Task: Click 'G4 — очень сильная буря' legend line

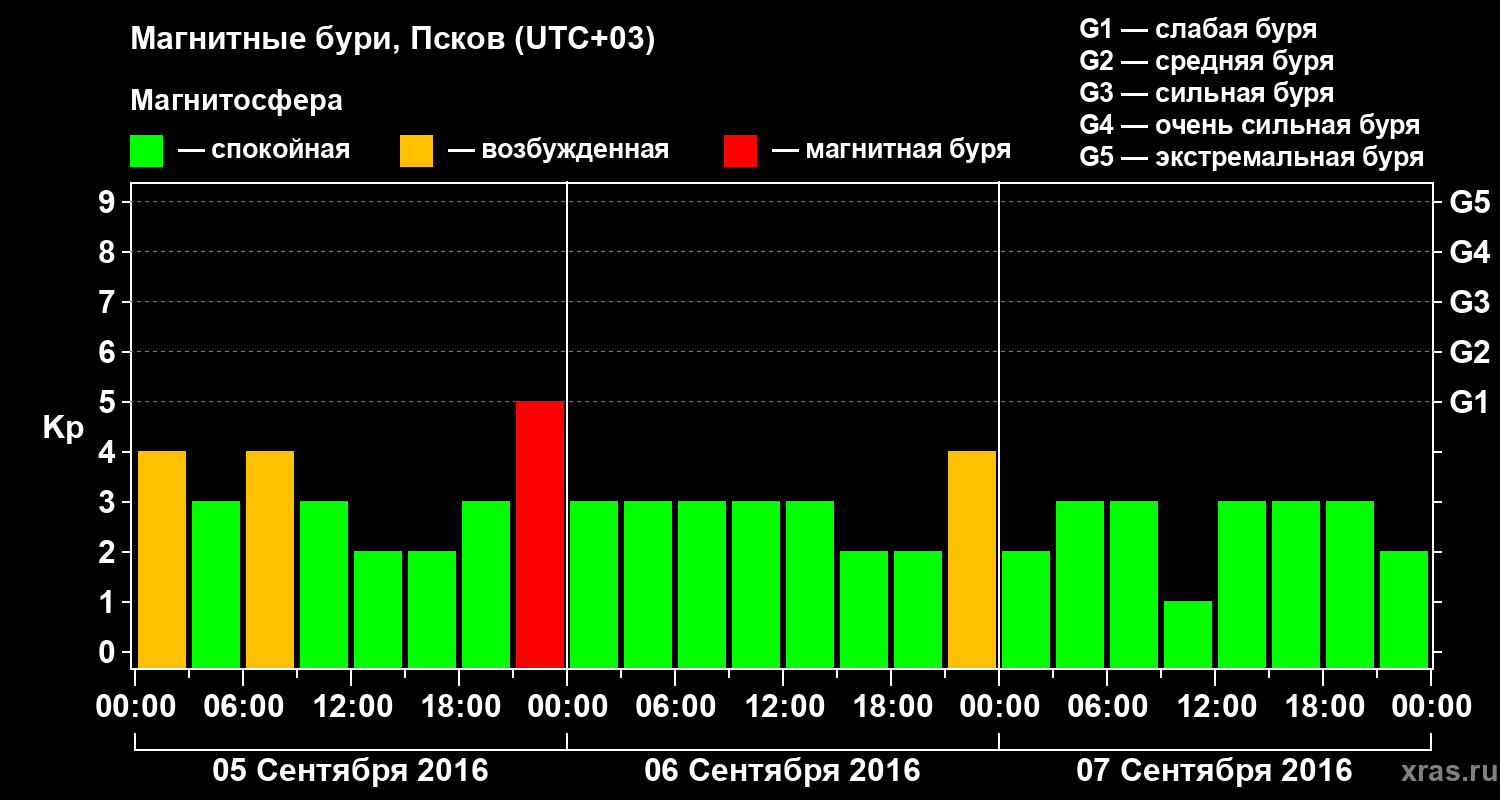Action: (1250, 125)
